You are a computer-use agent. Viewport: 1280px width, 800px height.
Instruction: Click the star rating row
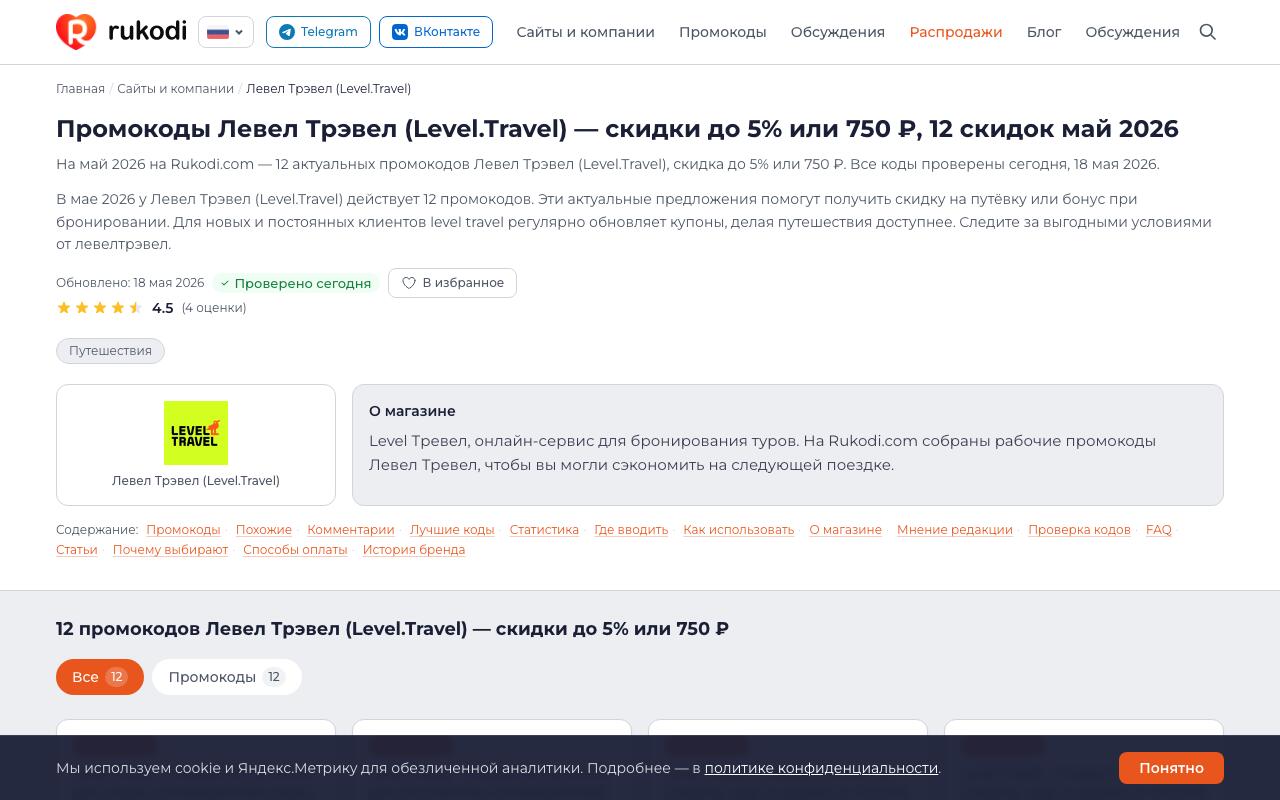point(100,308)
